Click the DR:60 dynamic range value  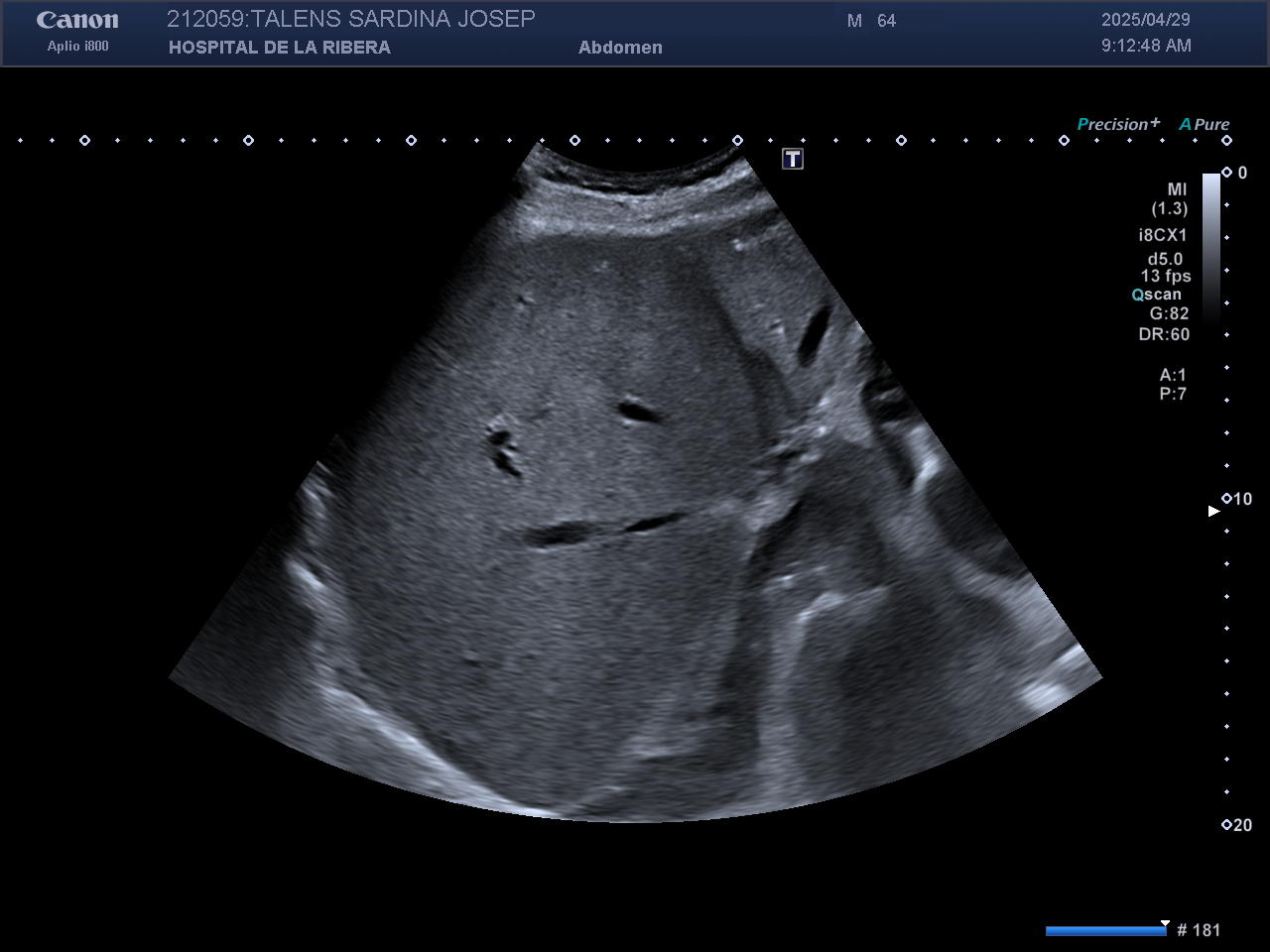pyautogui.click(x=1164, y=334)
